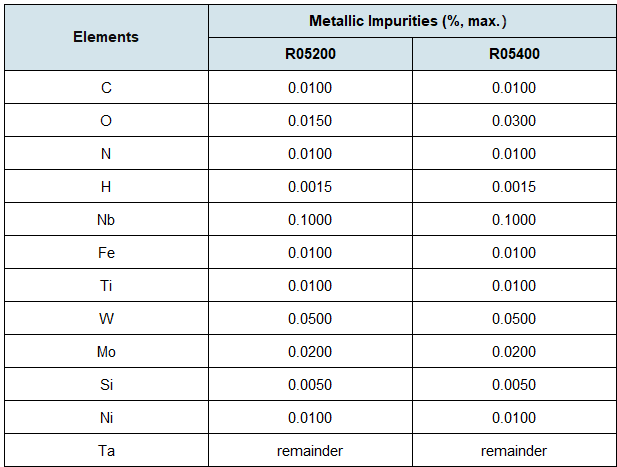
Task: Select the Nb value under R05400
Action: [x=513, y=220]
